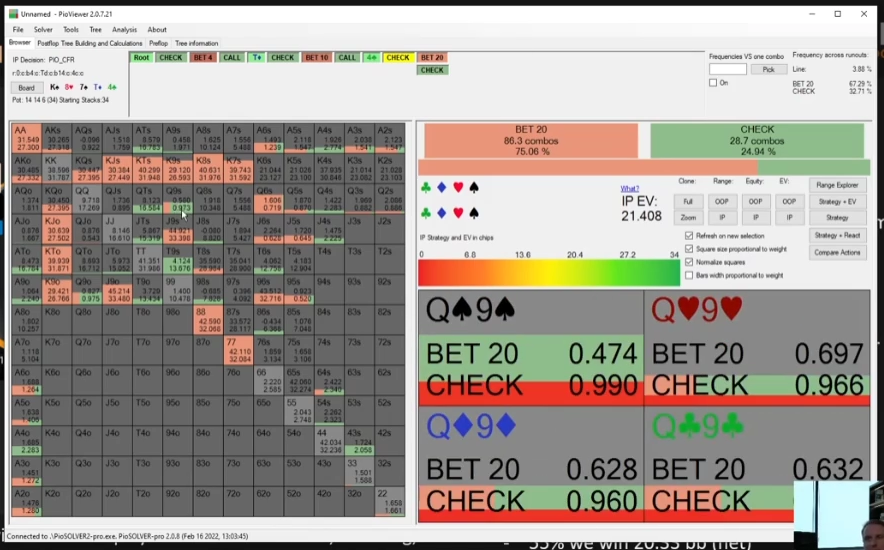
Task: Click the yellow CHECK node in the line
Action: pyautogui.click(x=398, y=57)
